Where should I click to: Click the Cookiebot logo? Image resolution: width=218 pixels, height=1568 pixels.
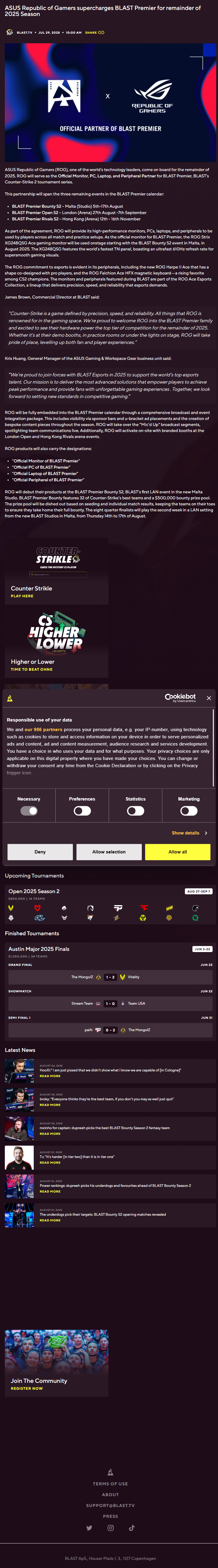coord(180,697)
